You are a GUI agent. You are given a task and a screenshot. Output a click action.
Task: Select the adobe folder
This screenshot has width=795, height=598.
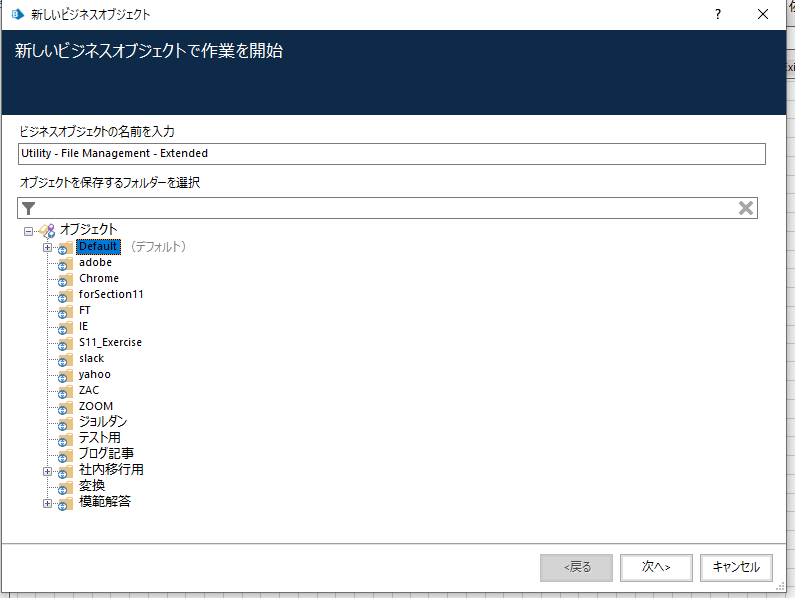[x=95, y=262]
